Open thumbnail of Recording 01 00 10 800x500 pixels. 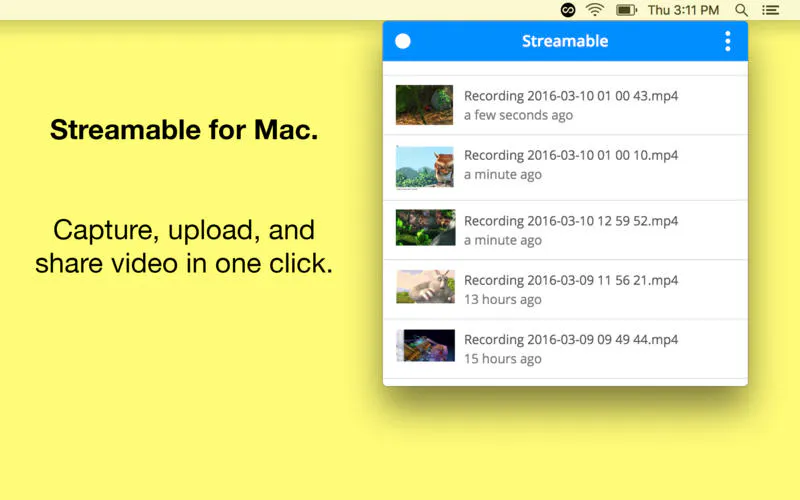[x=424, y=167]
